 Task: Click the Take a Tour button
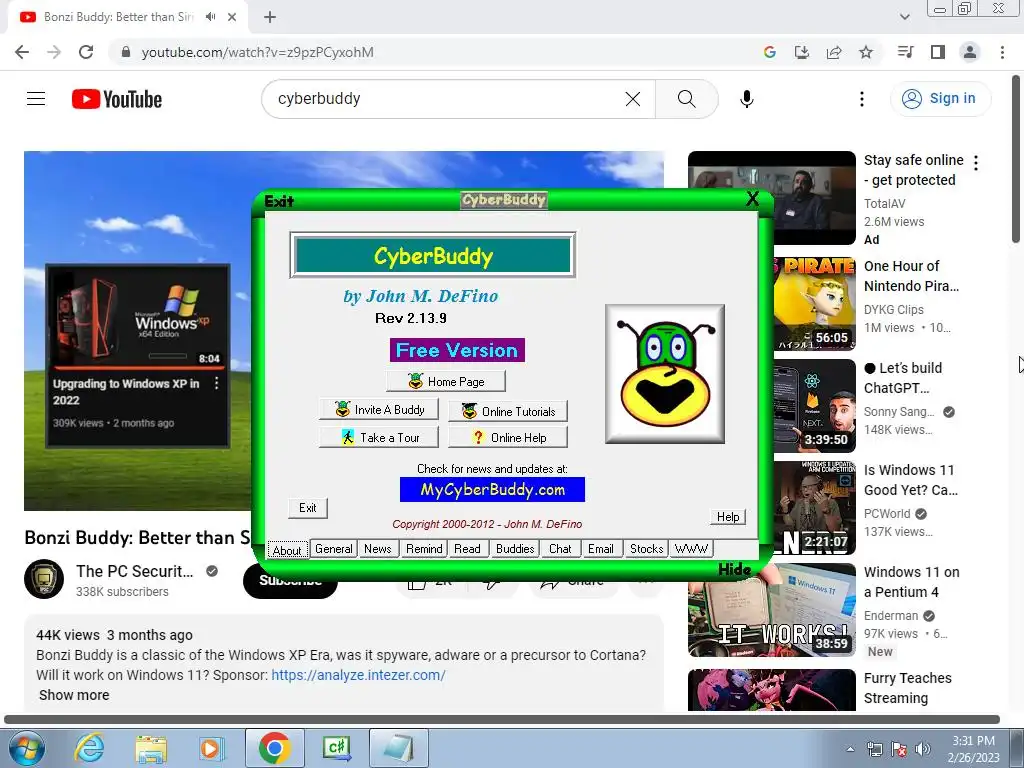(379, 438)
